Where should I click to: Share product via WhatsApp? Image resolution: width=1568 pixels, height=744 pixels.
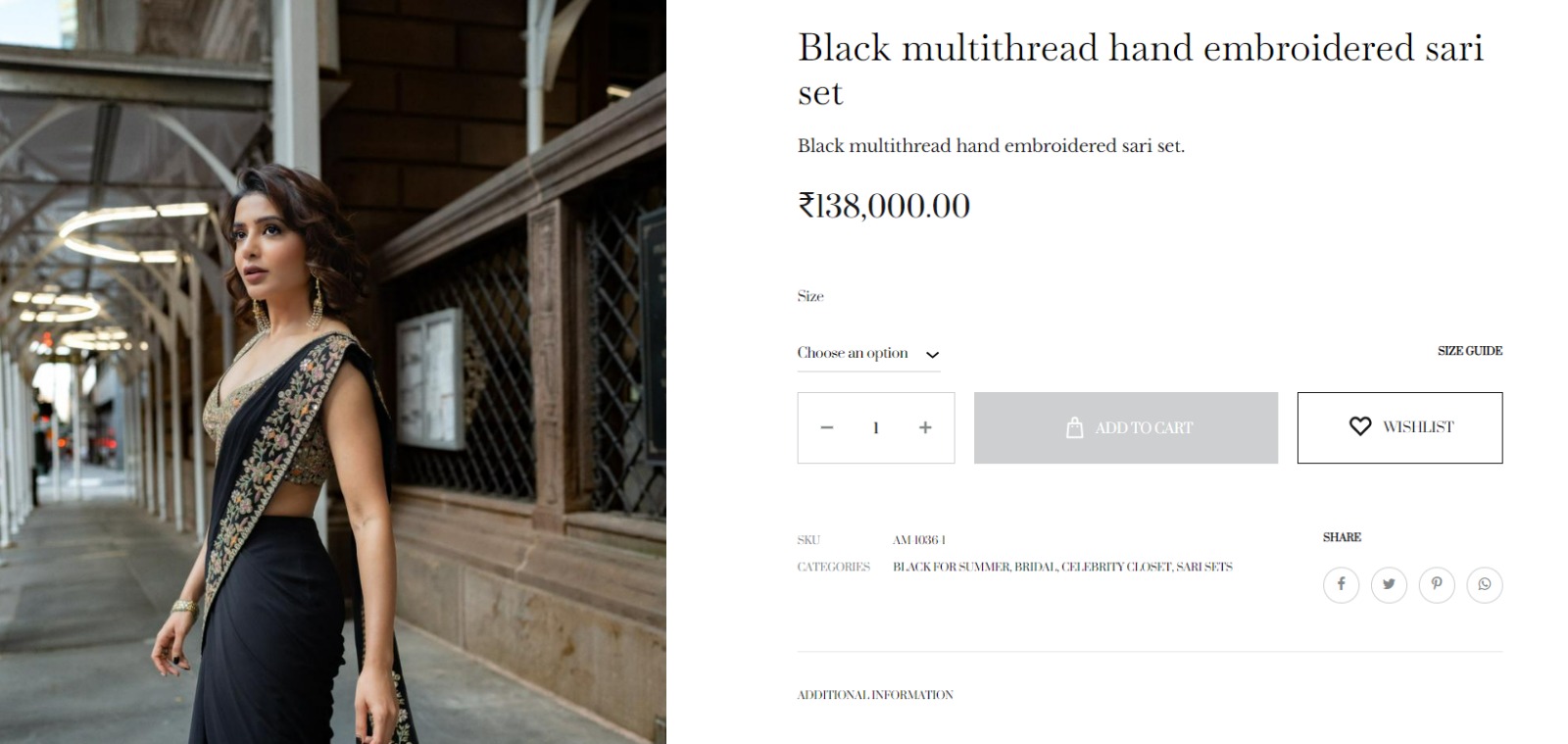[x=1485, y=585]
